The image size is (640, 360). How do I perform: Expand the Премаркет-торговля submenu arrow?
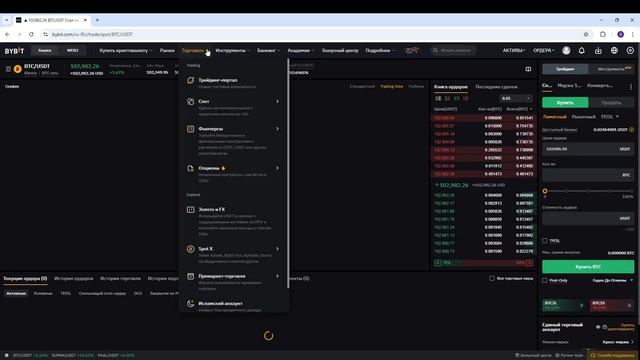point(278,276)
